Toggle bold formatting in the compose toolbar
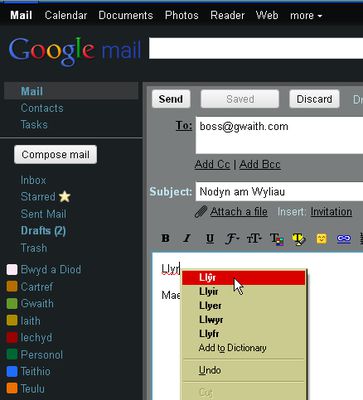 (165, 238)
